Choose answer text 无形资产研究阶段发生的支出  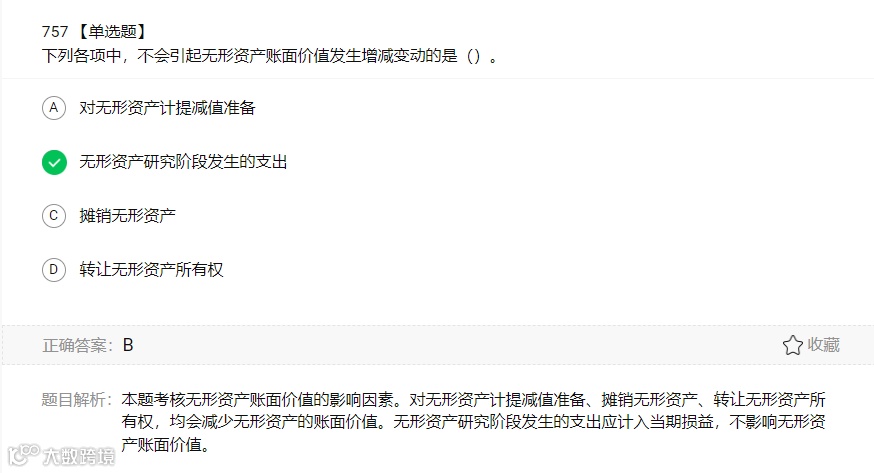pos(183,162)
